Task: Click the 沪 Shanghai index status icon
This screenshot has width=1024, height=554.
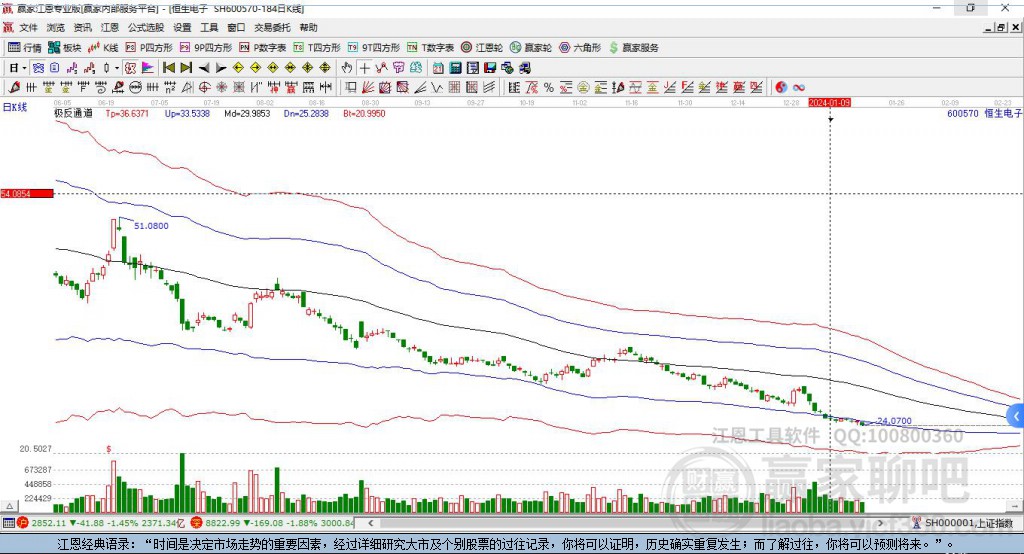Action: click(x=23, y=523)
